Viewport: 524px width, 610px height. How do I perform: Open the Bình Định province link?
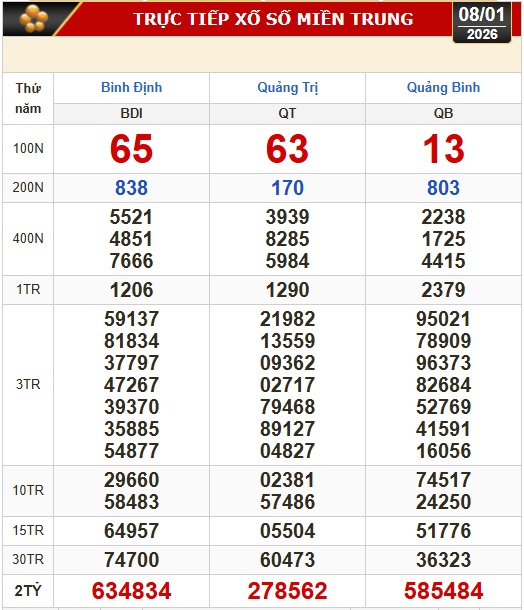click(131, 88)
